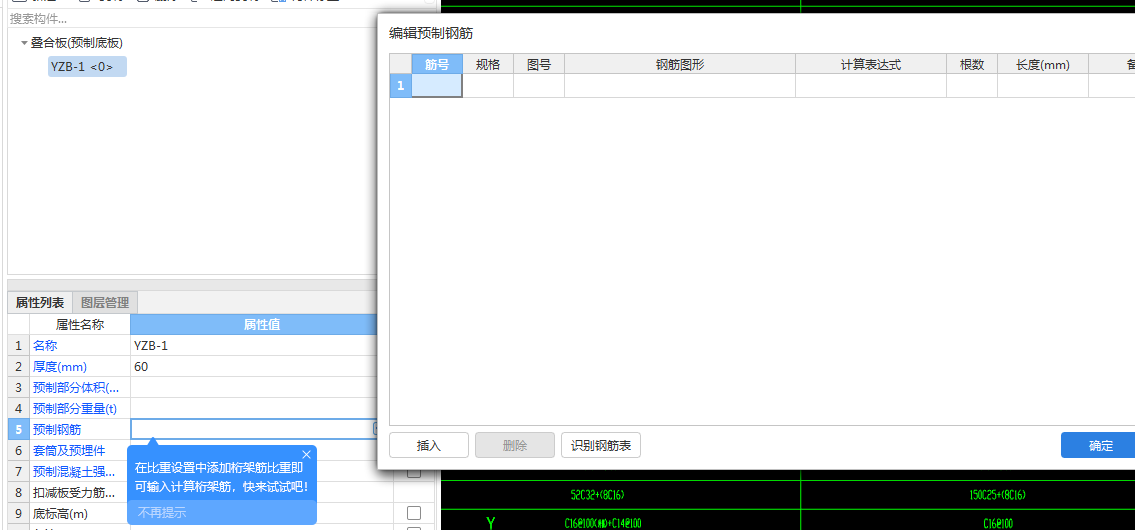Click the C16@100 CAD label on the right
The width and height of the screenshot is (1135, 530).
(997, 523)
